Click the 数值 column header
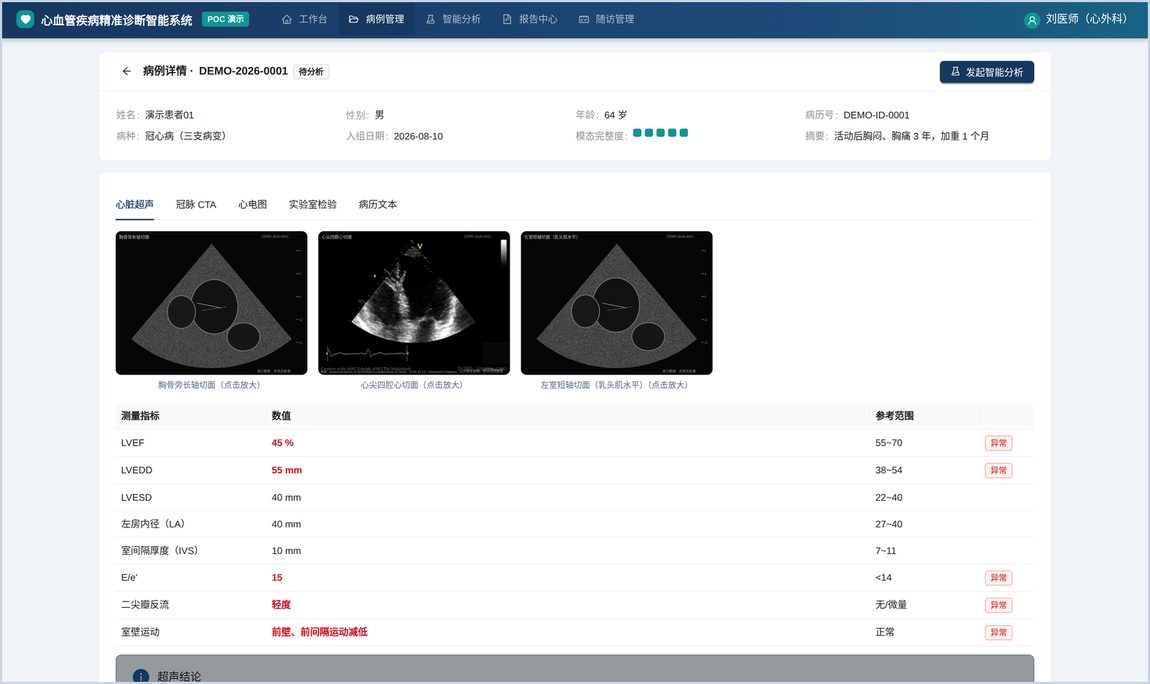 point(281,416)
